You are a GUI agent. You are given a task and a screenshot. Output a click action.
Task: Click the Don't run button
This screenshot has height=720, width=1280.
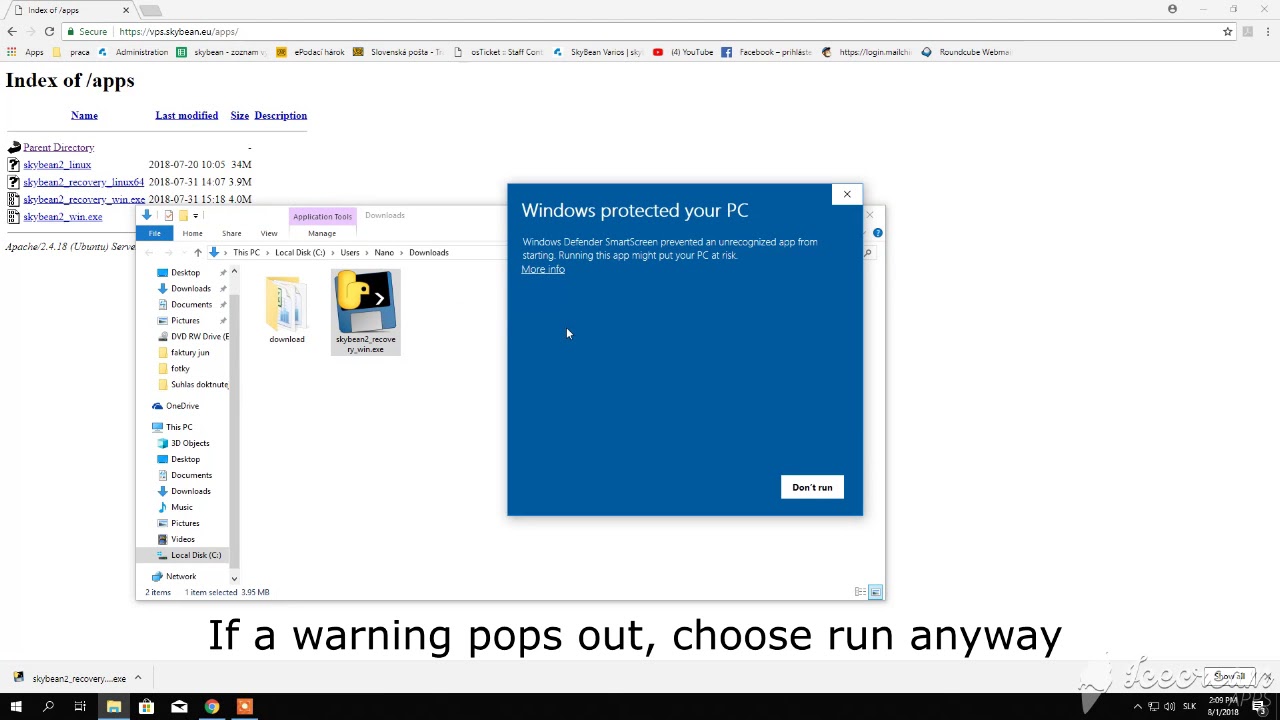[x=812, y=487]
